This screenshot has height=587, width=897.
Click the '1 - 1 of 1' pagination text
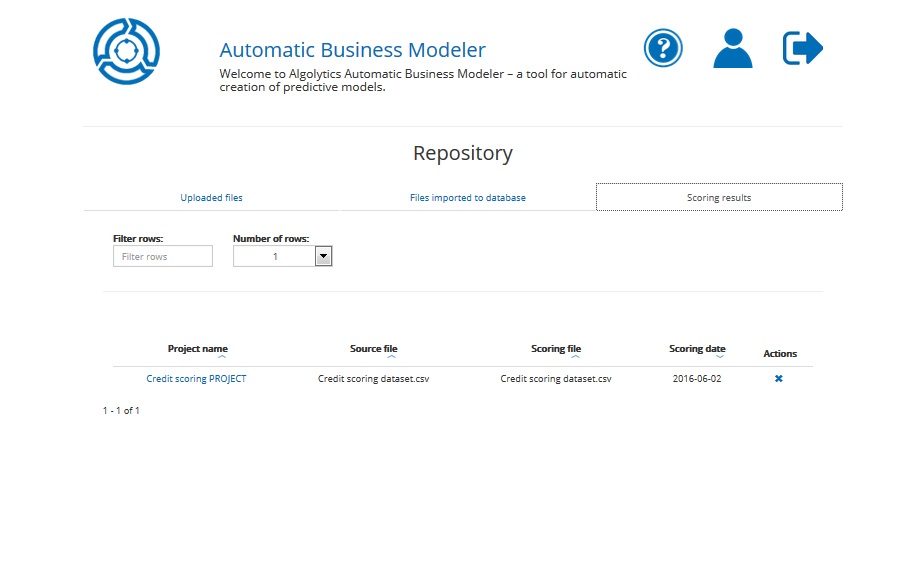pos(121,411)
